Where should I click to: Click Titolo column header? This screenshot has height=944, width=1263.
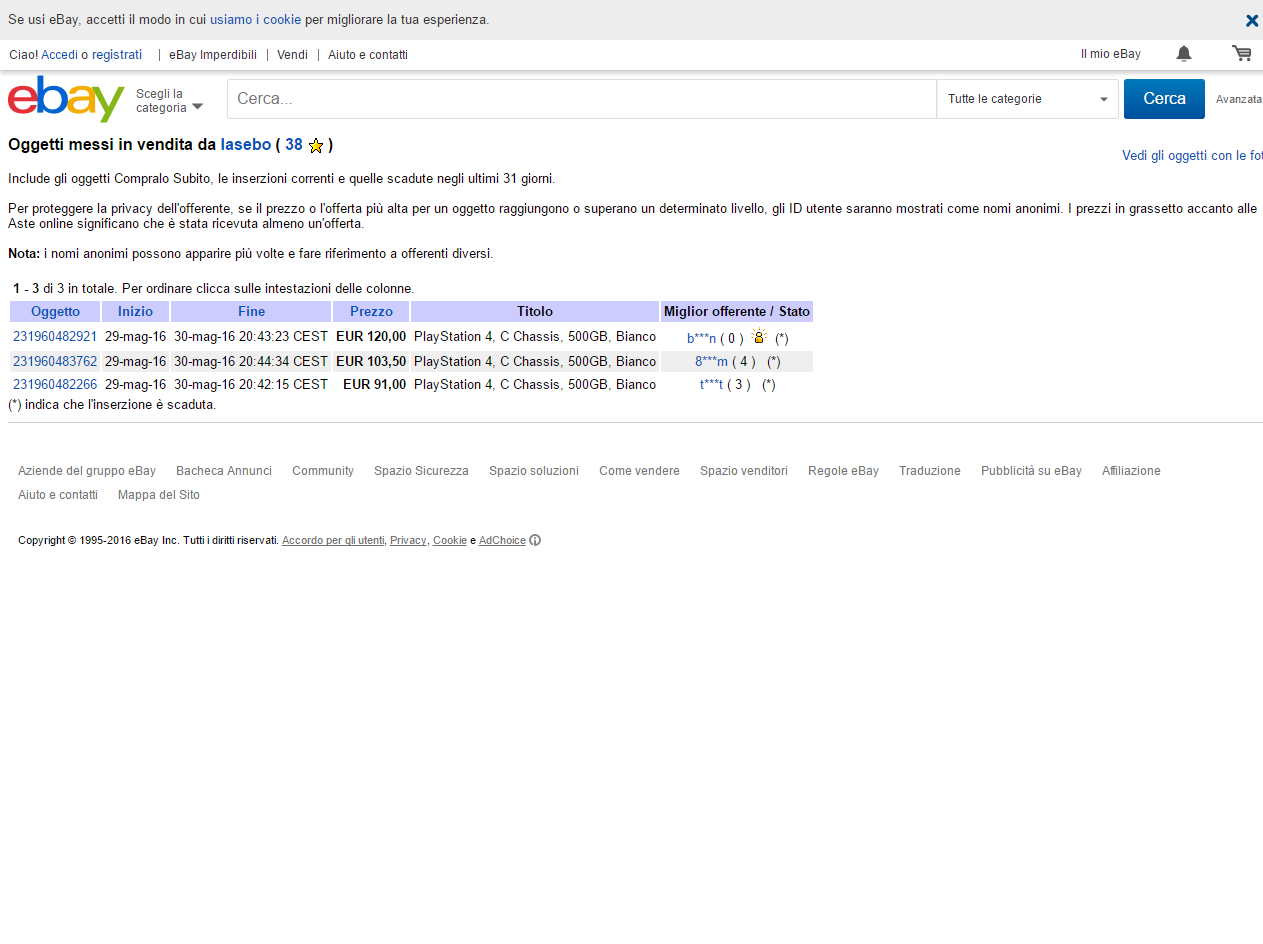click(x=535, y=312)
